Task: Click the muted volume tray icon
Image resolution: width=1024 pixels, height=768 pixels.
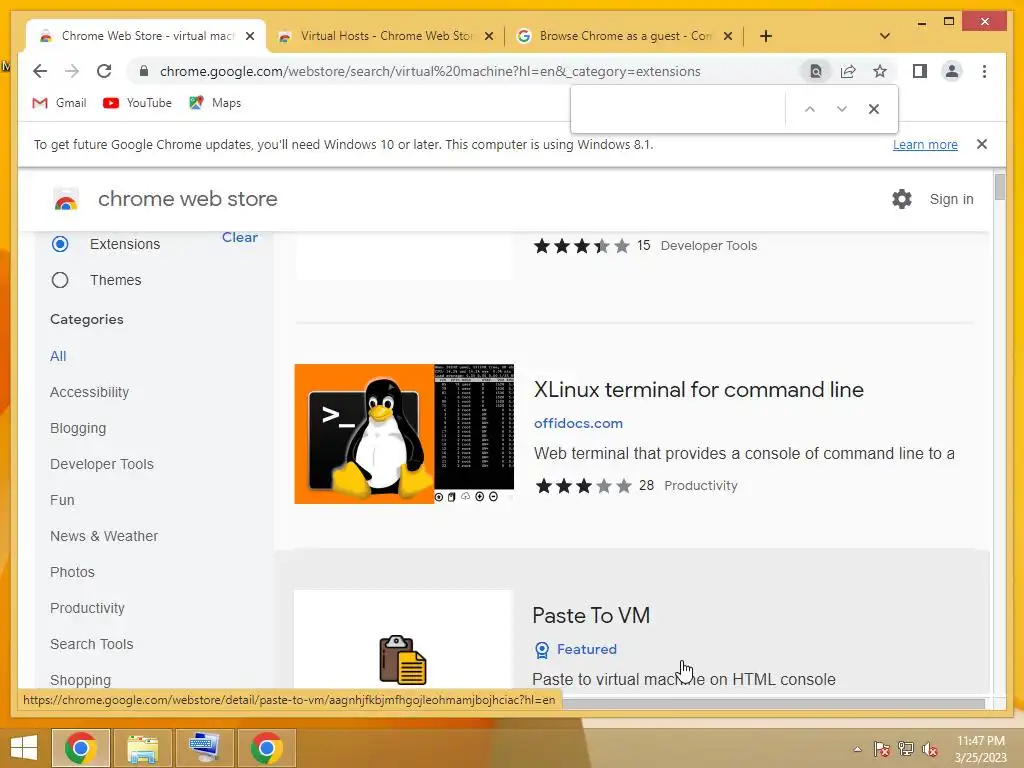Action: pyautogui.click(x=929, y=749)
